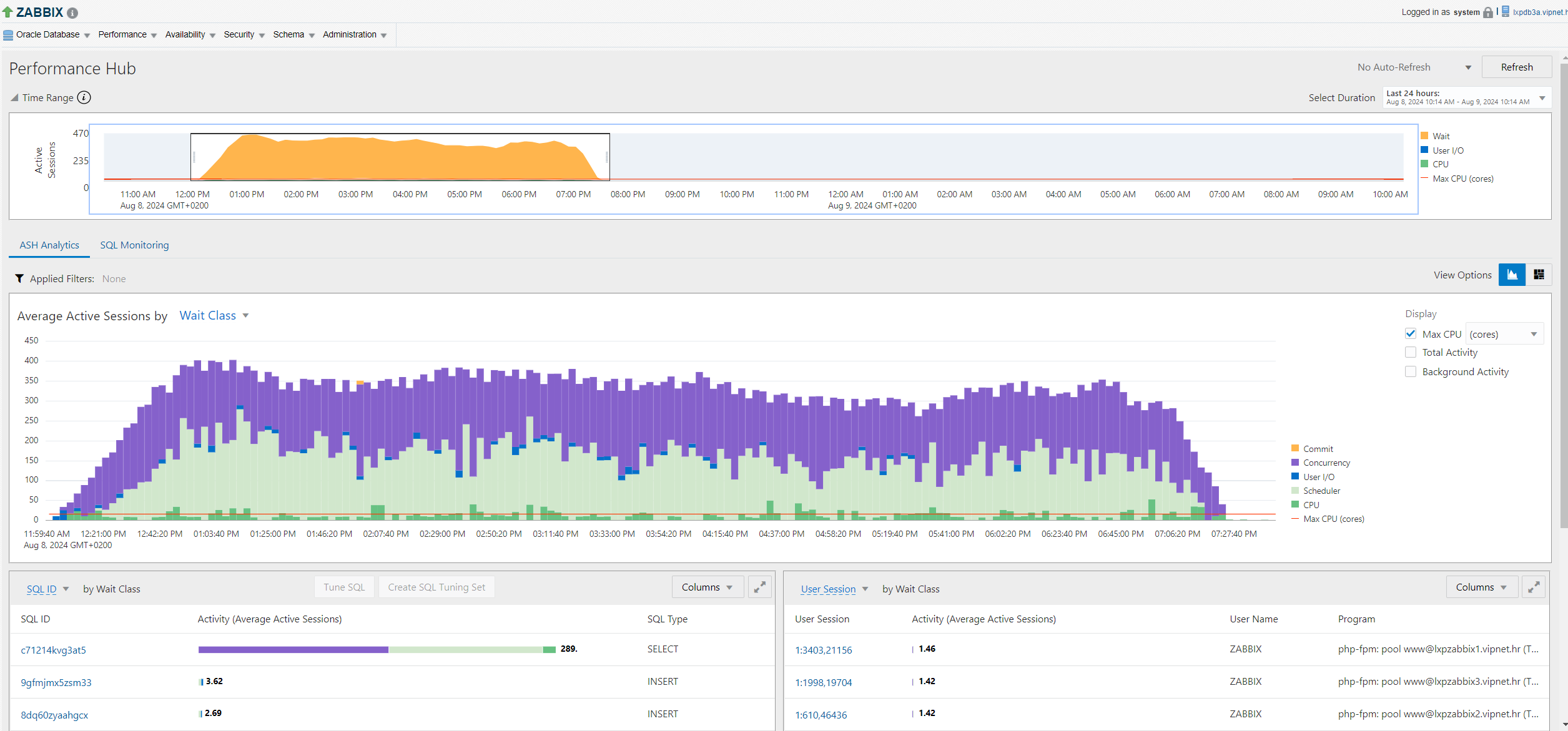Click the right handle of the time range slider
This screenshot has height=731, width=1568.
point(608,157)
